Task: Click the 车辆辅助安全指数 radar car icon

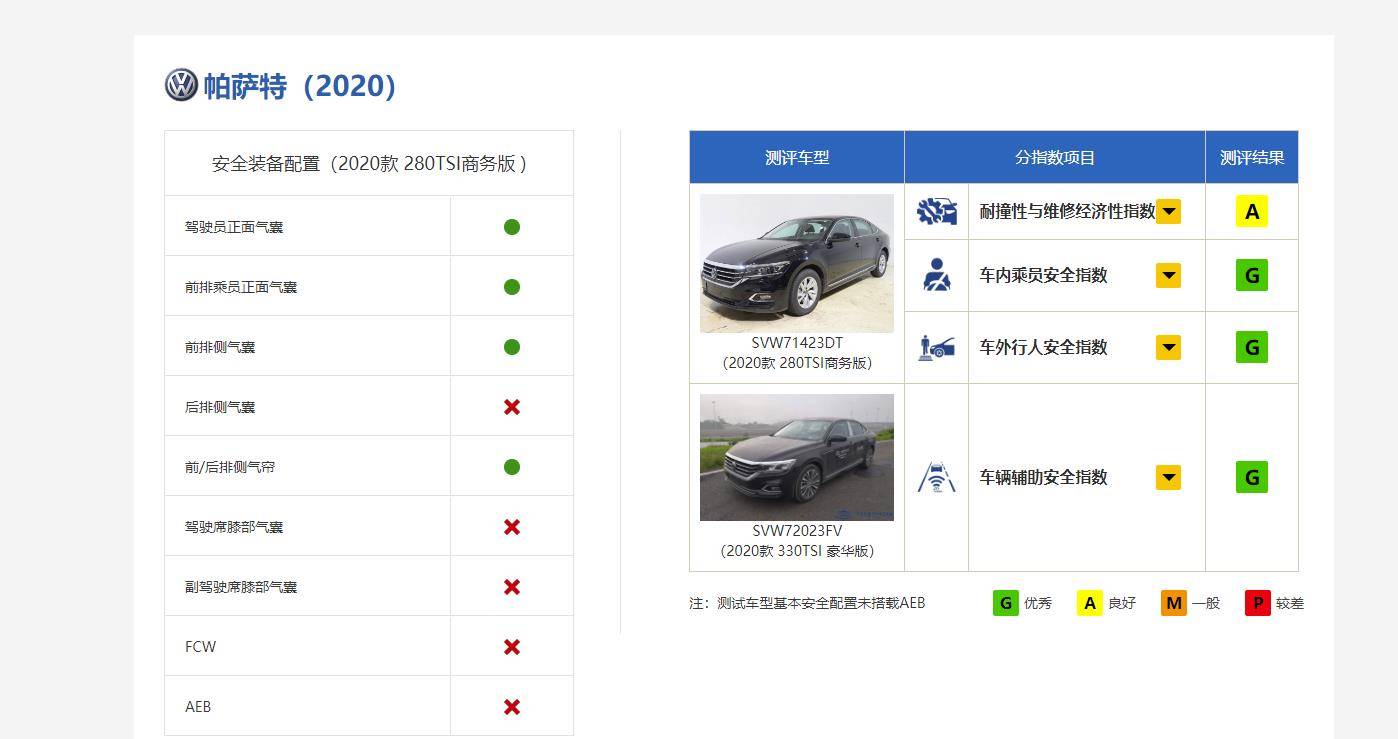Action: (x=937, y=477)
